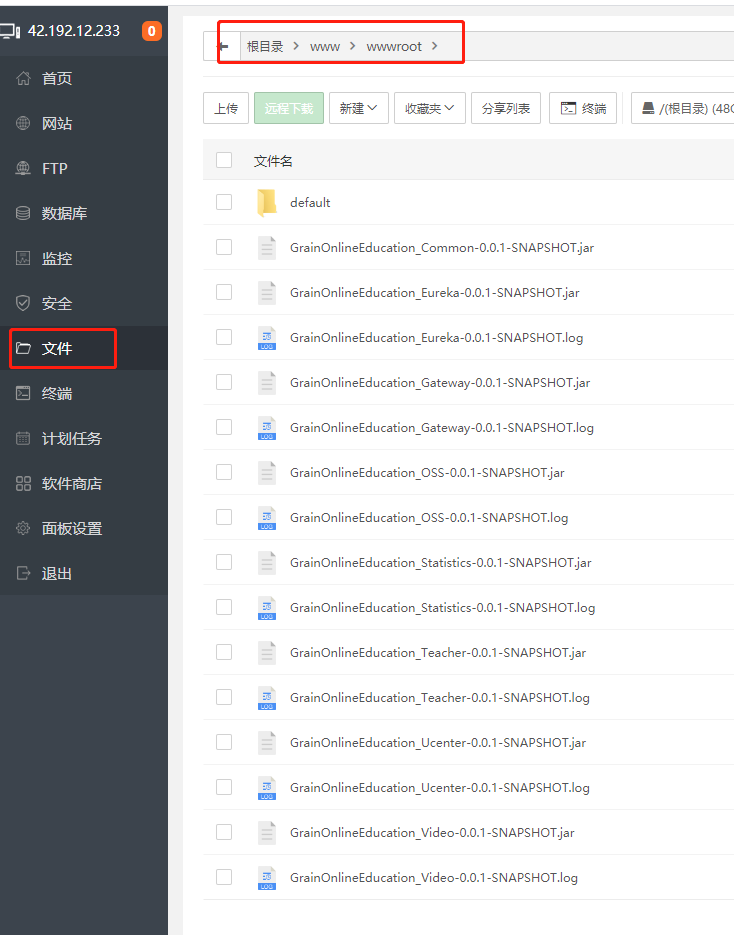
Task: Click the 文件名 column header
Action: point(273,160)
